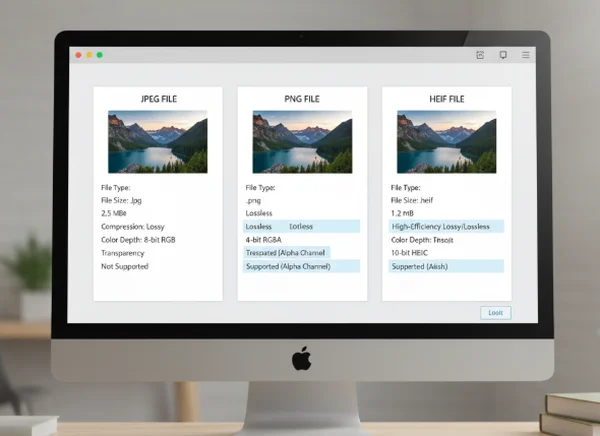Select the PNG FILE landscape thumbnail
This screenshot has width=600, height=436.
click(x=302, y=142)
